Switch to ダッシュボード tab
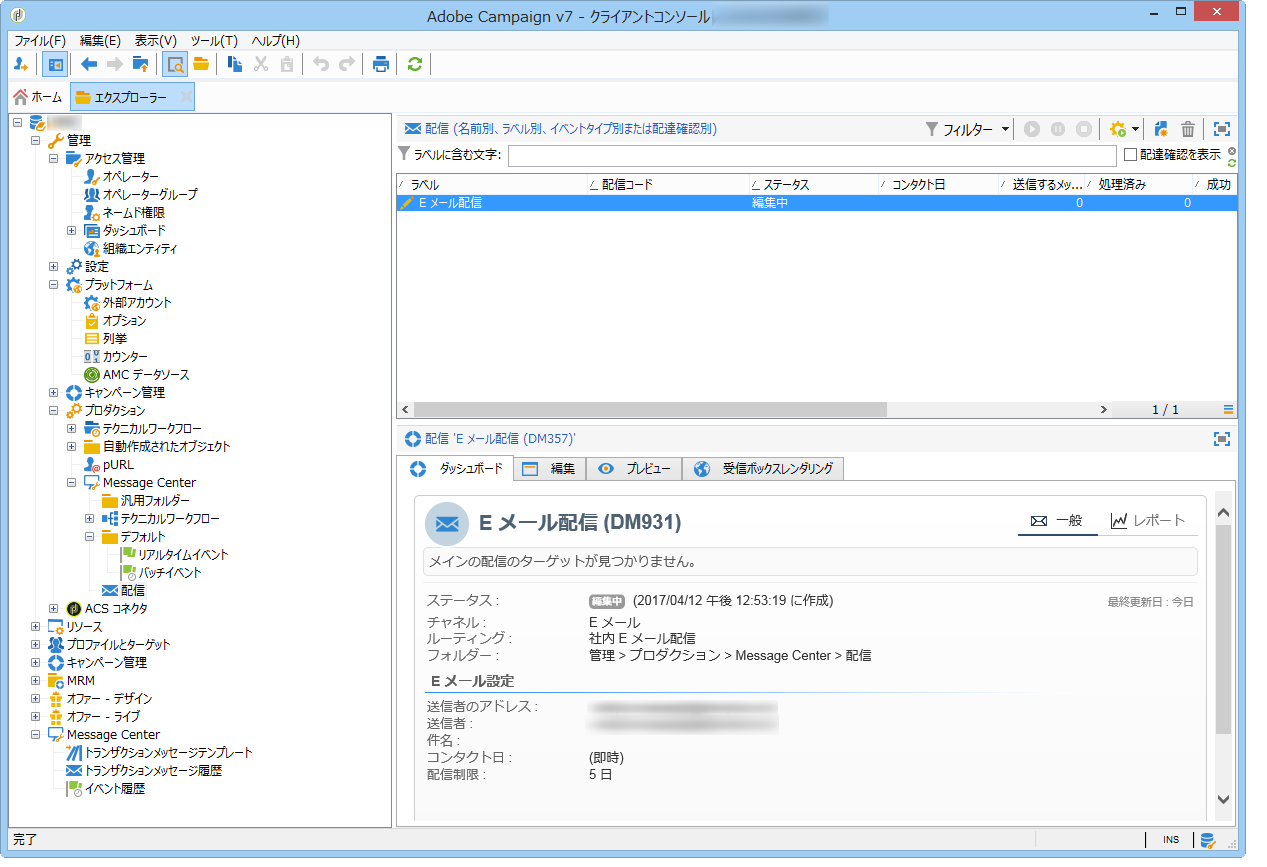The image size is (1267, 867). point(455,468)
